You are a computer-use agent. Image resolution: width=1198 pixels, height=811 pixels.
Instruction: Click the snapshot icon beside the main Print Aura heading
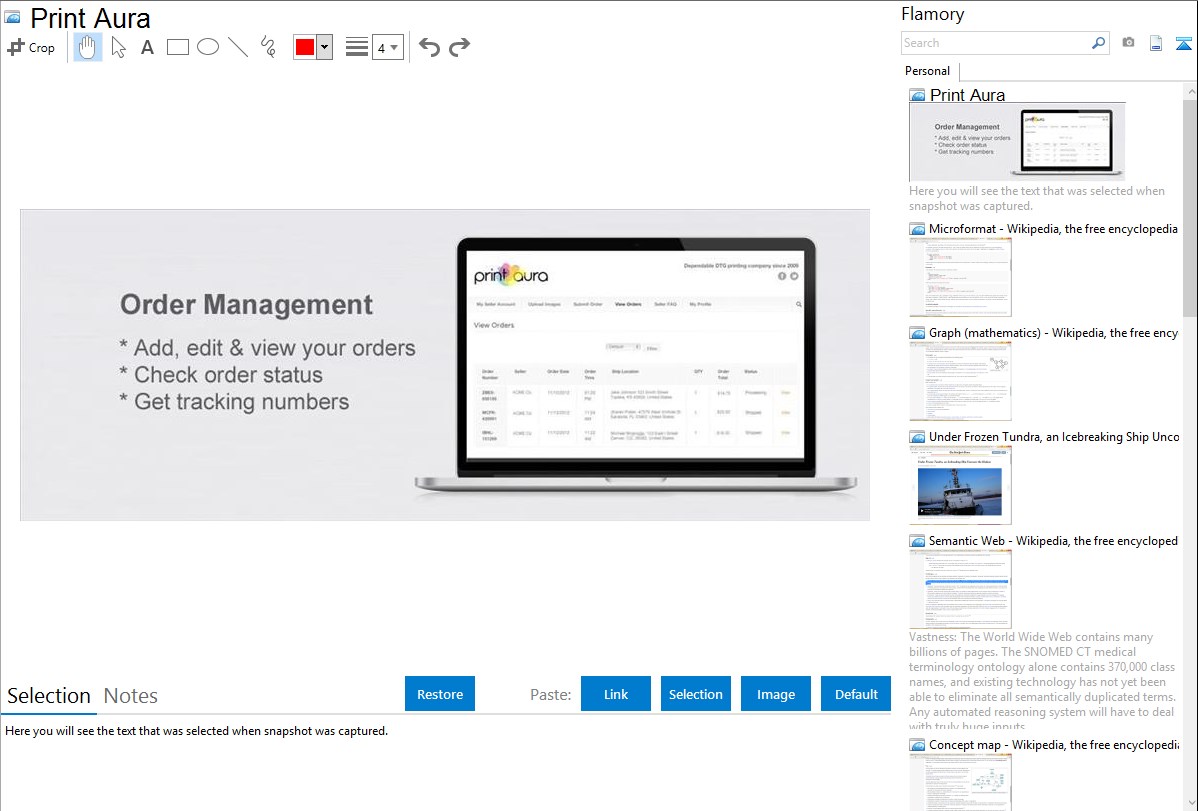pyautogui.click(x=13, y=17)
